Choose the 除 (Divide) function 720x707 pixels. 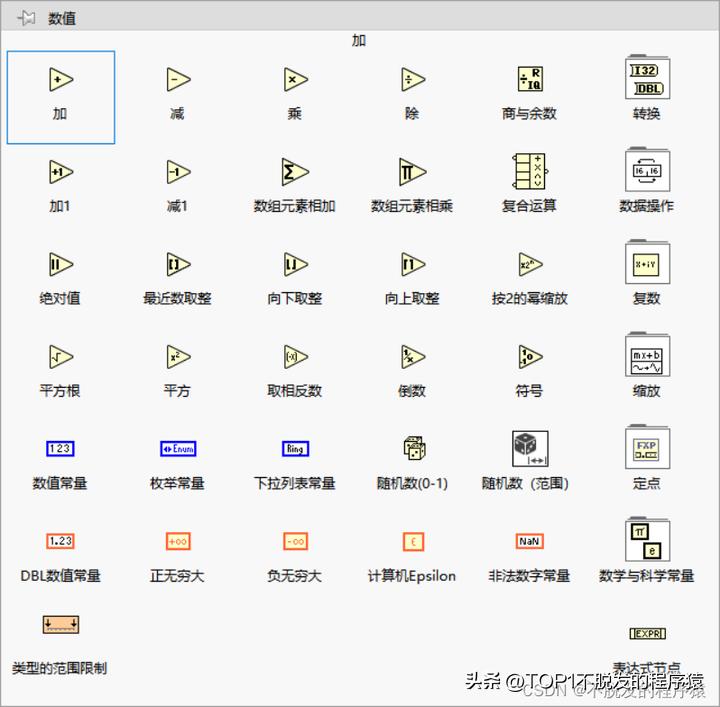(413, 80)
